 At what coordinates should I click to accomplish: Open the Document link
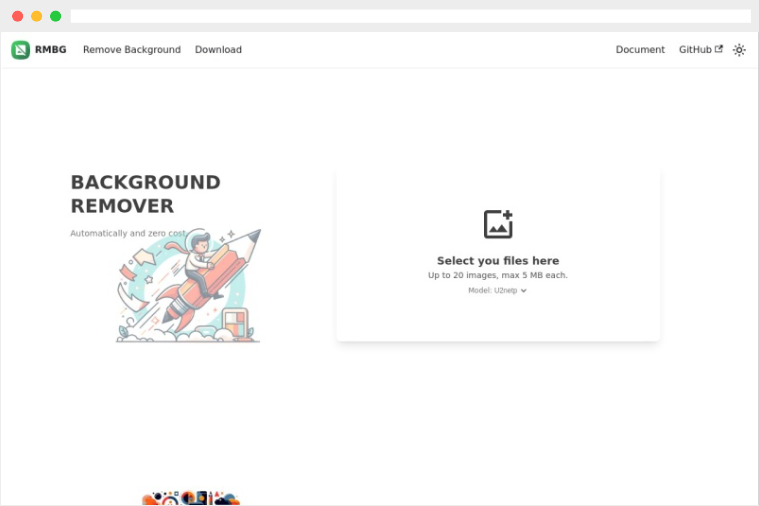pos(640,49)
